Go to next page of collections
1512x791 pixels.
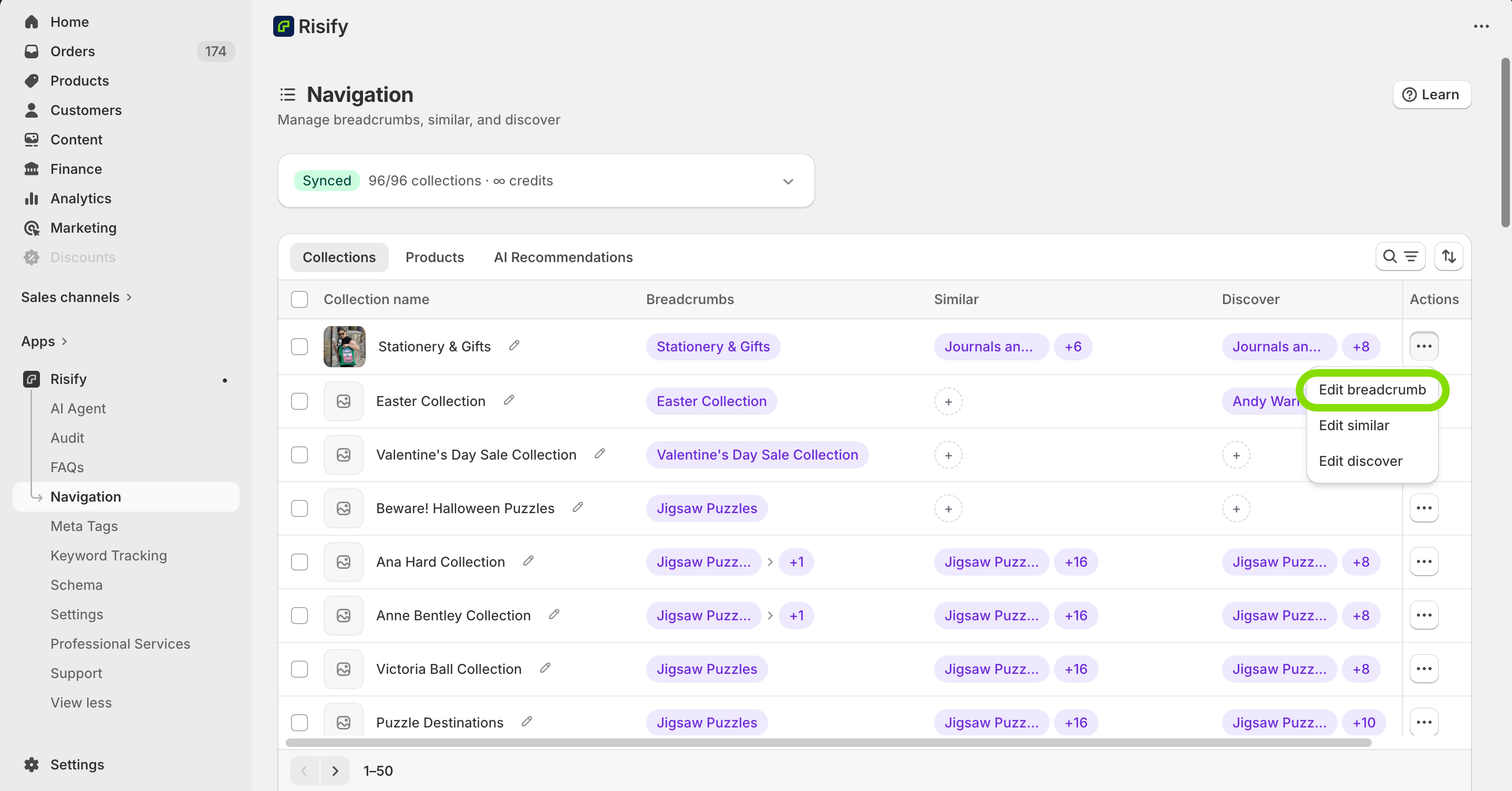[335, 771]
